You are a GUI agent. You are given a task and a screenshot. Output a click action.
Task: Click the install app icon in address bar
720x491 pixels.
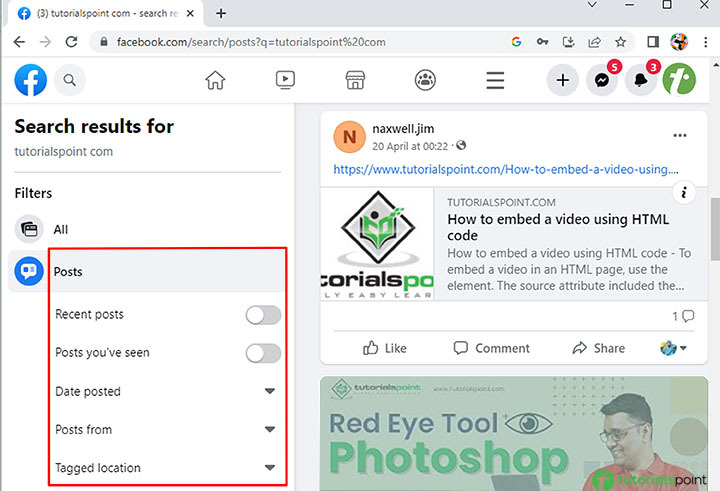tap(568, 42)
